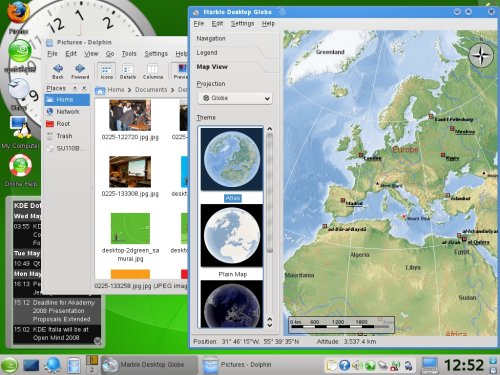Click the theme list scrollbar handle

click(x=270, y=192)
